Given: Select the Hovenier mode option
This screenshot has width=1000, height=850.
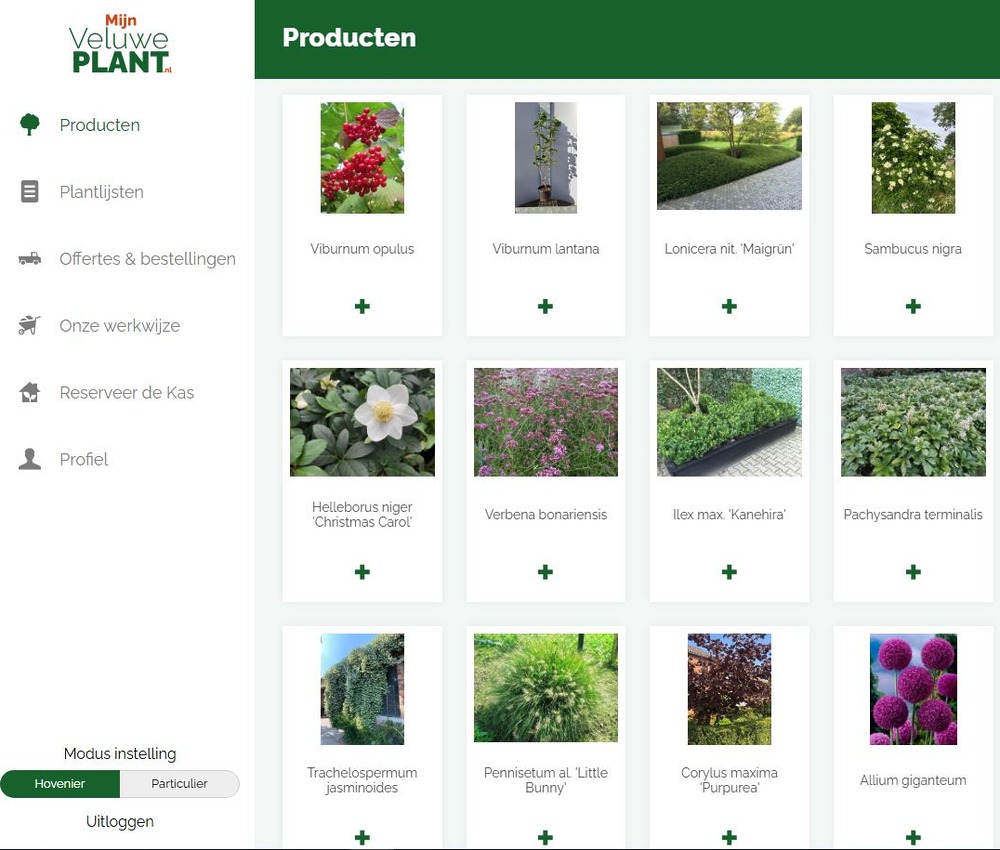Looking at the screenshot, I should pos(60,784).
